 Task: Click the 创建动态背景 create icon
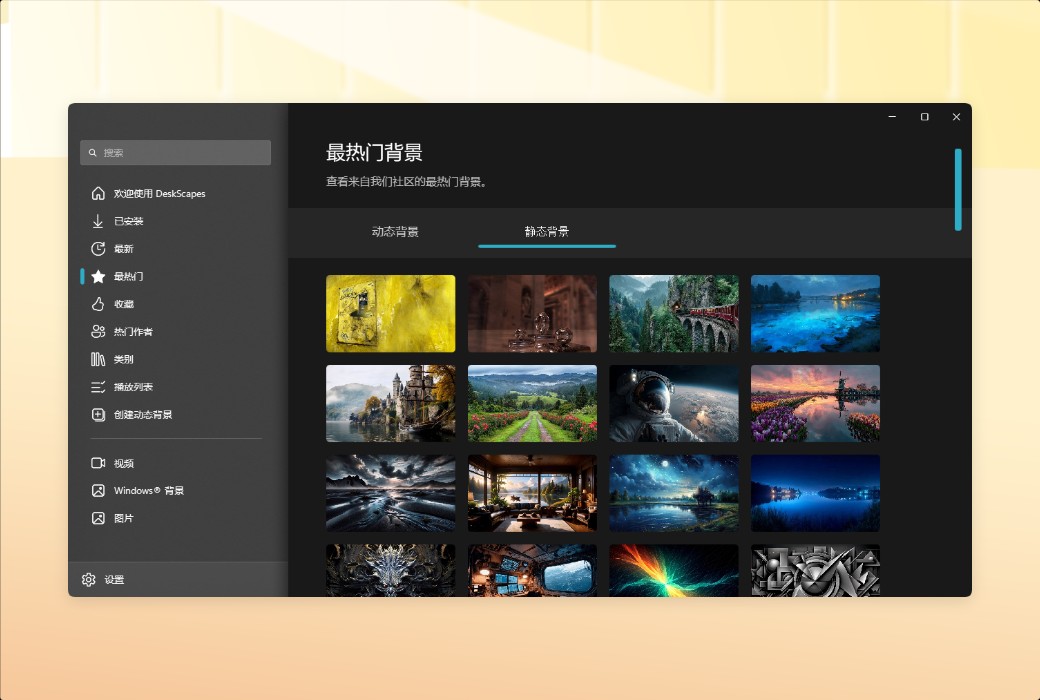coord(97,414)
